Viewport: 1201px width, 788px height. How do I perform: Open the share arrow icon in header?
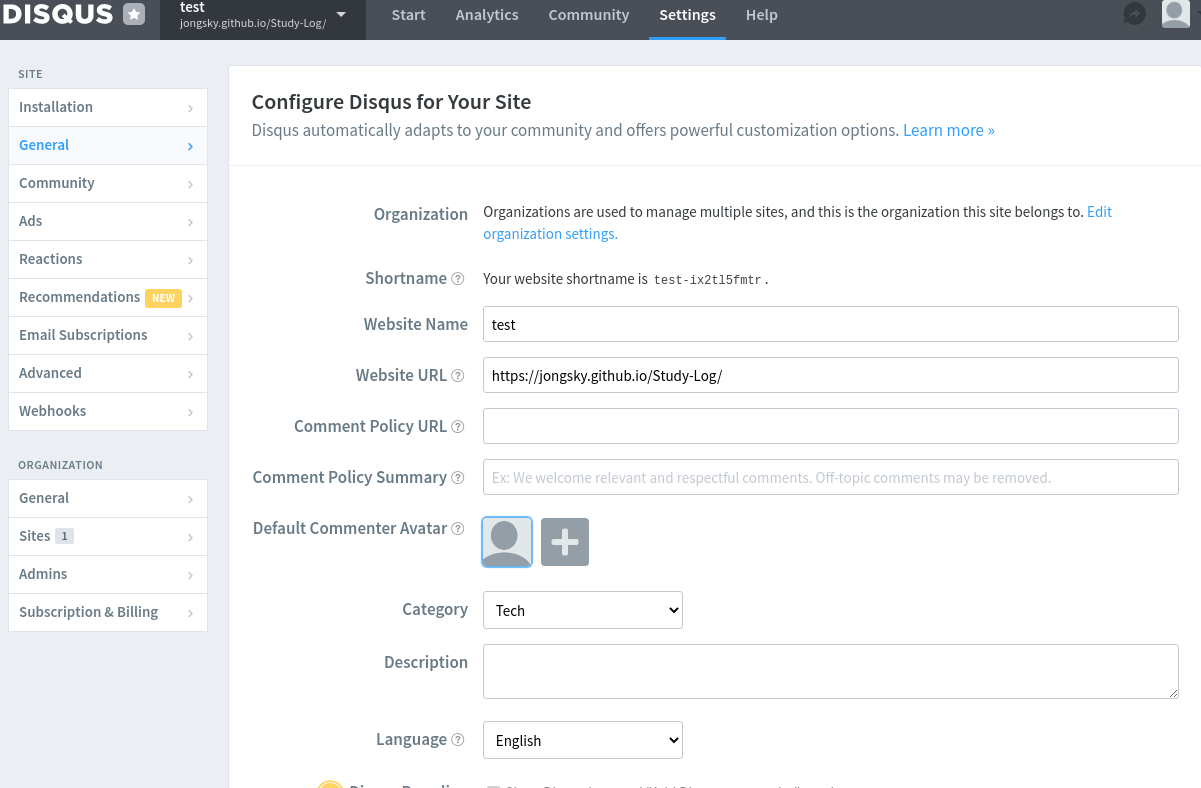(1134, 14)
